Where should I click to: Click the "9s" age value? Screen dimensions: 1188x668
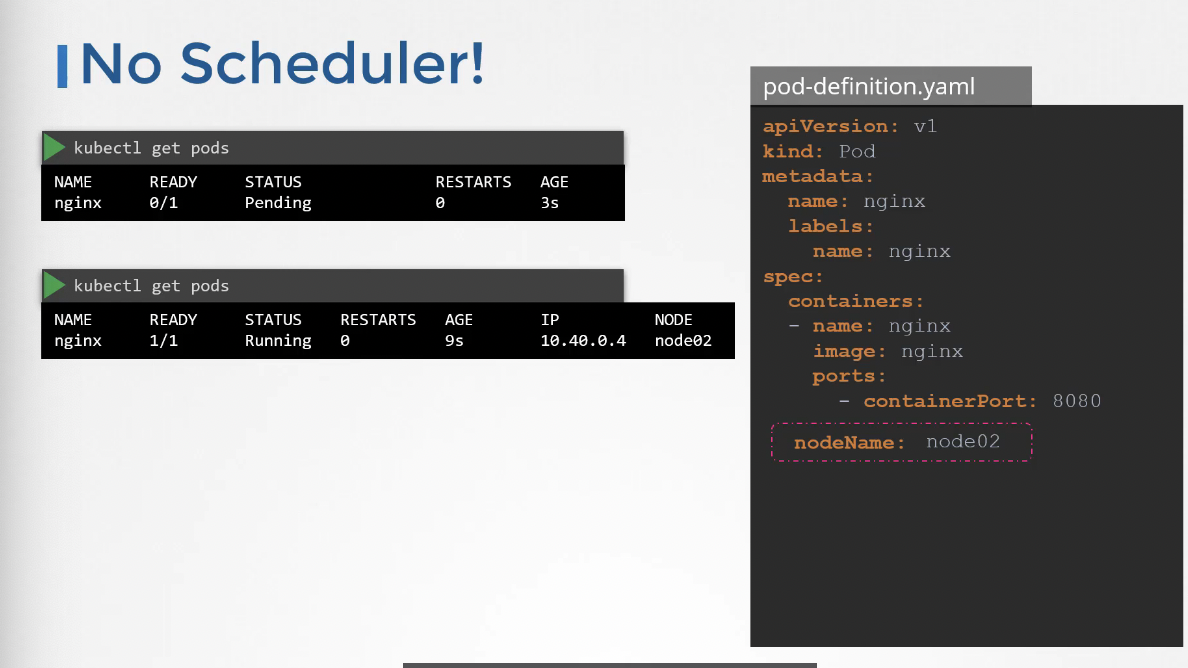(454, 341)
